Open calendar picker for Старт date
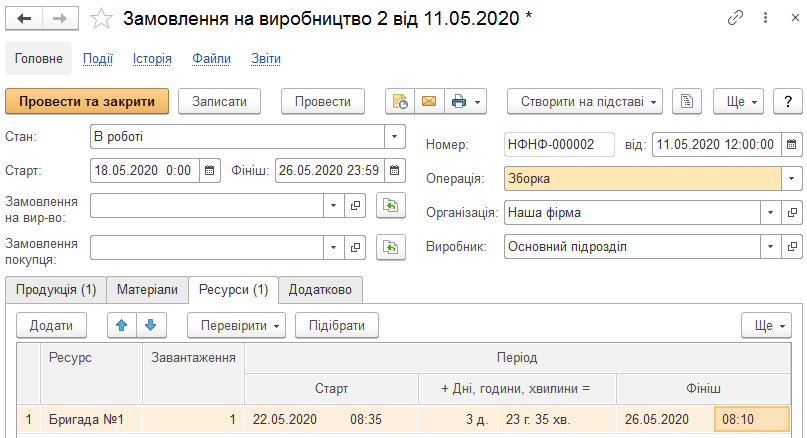Screen dimensions: 807x438 coord(209,170)
